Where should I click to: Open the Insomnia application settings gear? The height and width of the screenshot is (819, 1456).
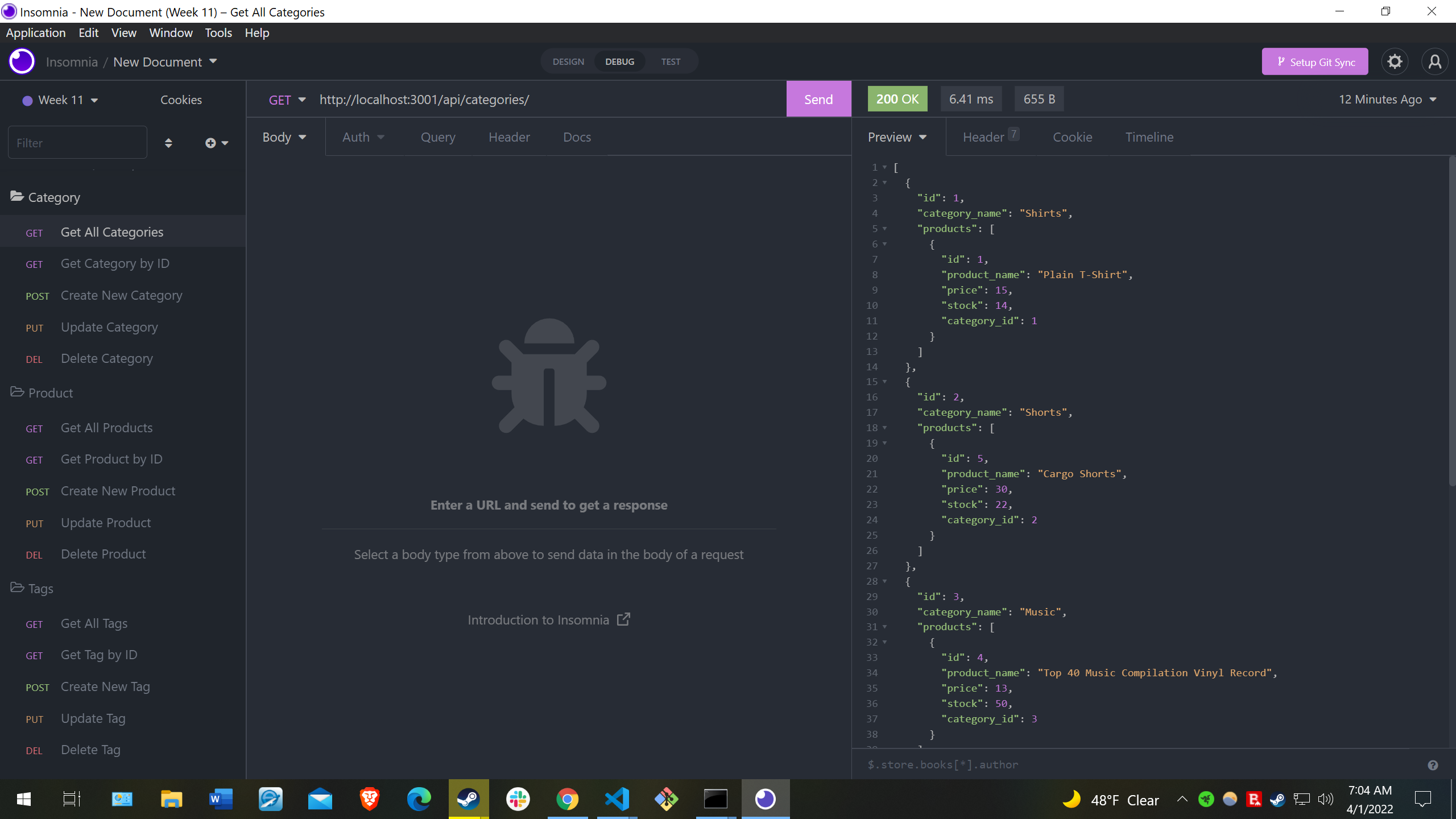pyautogui.click(x=1394, y=61)
